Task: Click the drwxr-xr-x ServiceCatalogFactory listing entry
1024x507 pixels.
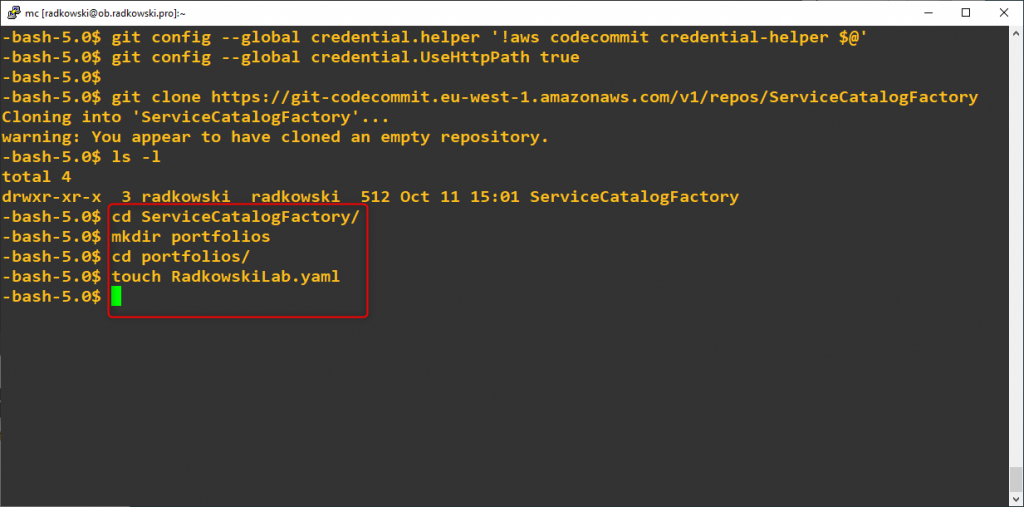Action: coord(370,197)
